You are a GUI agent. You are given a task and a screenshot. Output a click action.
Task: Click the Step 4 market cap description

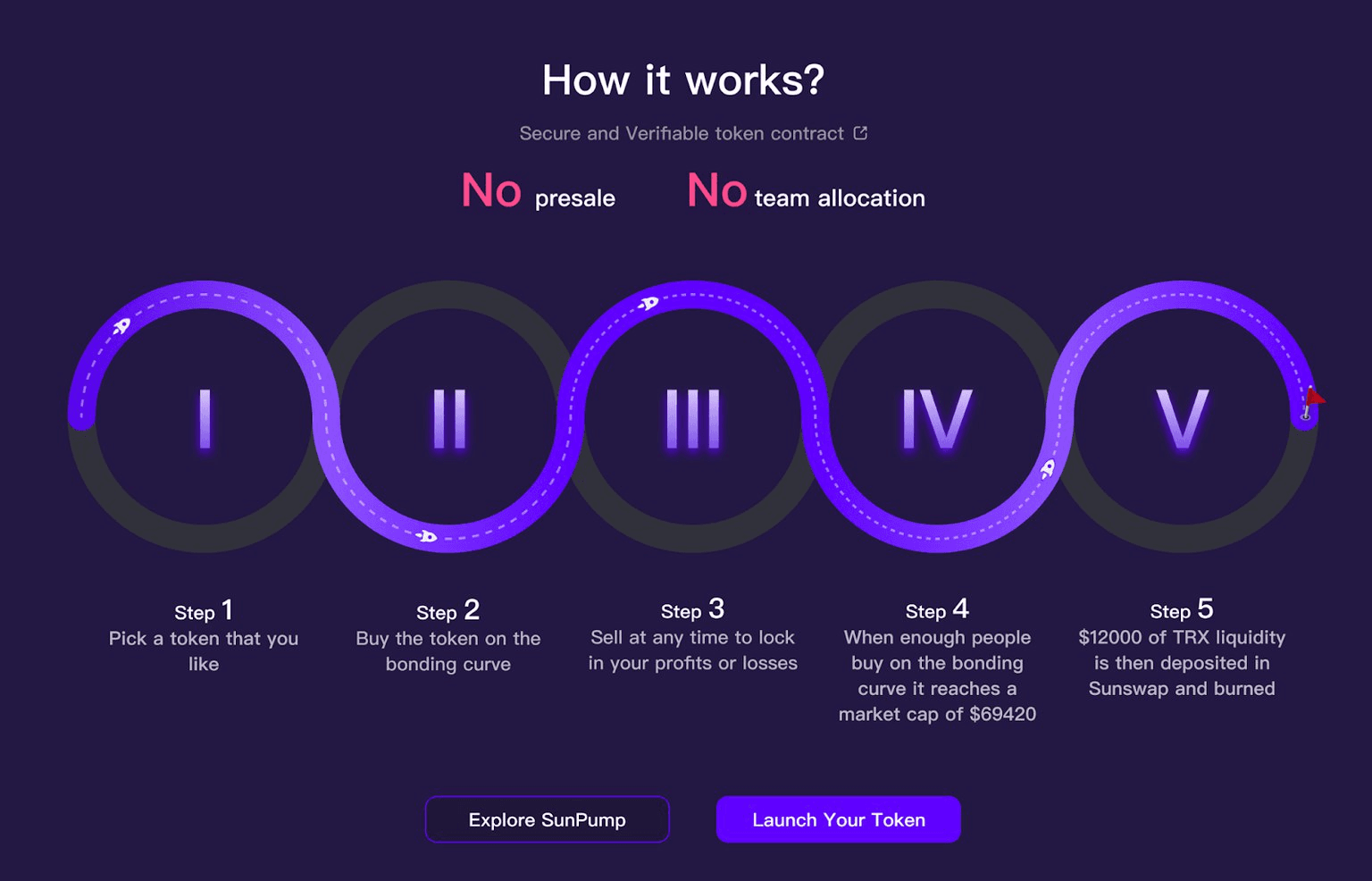coord(937,675)
